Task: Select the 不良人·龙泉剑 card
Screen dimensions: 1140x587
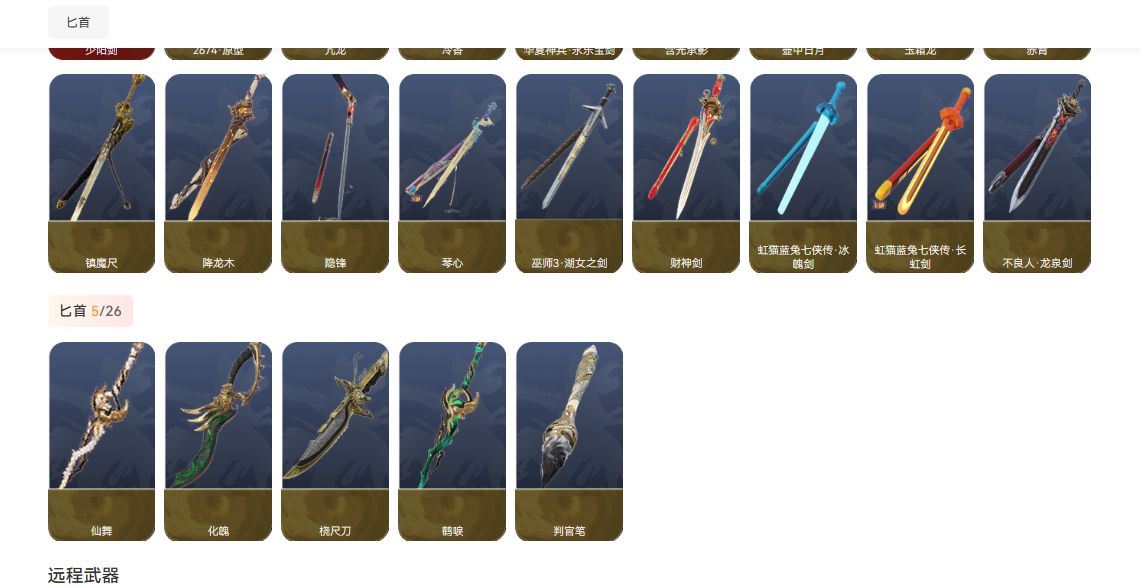Action: point(1037,173)
